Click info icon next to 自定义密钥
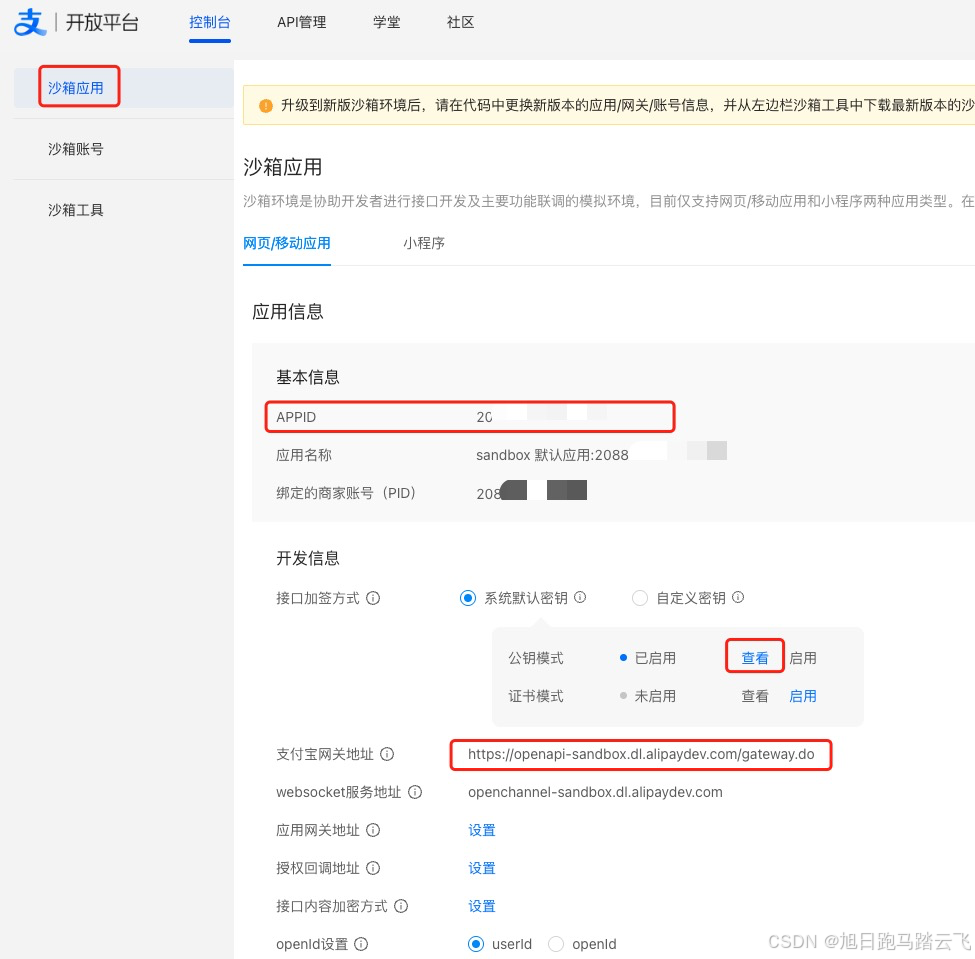This screenshot has height=959, width=975. 738,597
